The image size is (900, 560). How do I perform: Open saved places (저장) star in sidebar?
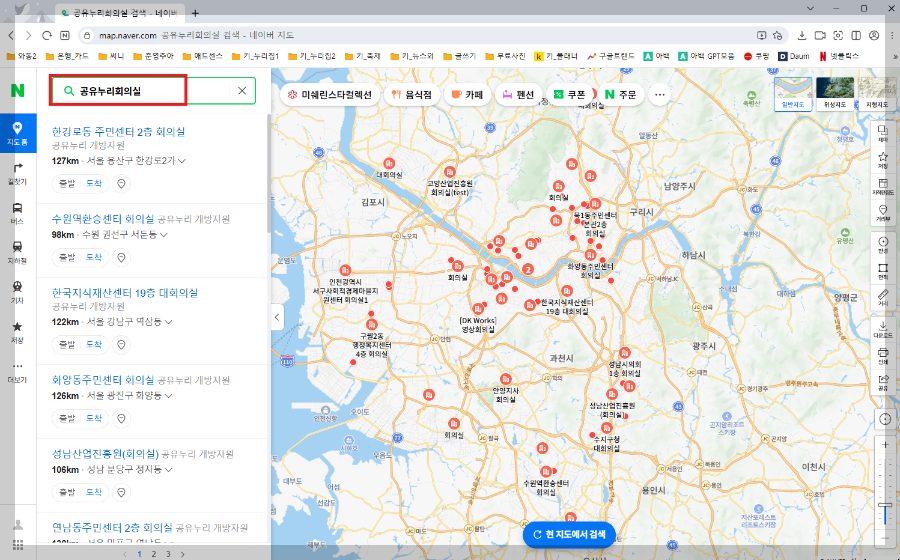tap(18, 332)
